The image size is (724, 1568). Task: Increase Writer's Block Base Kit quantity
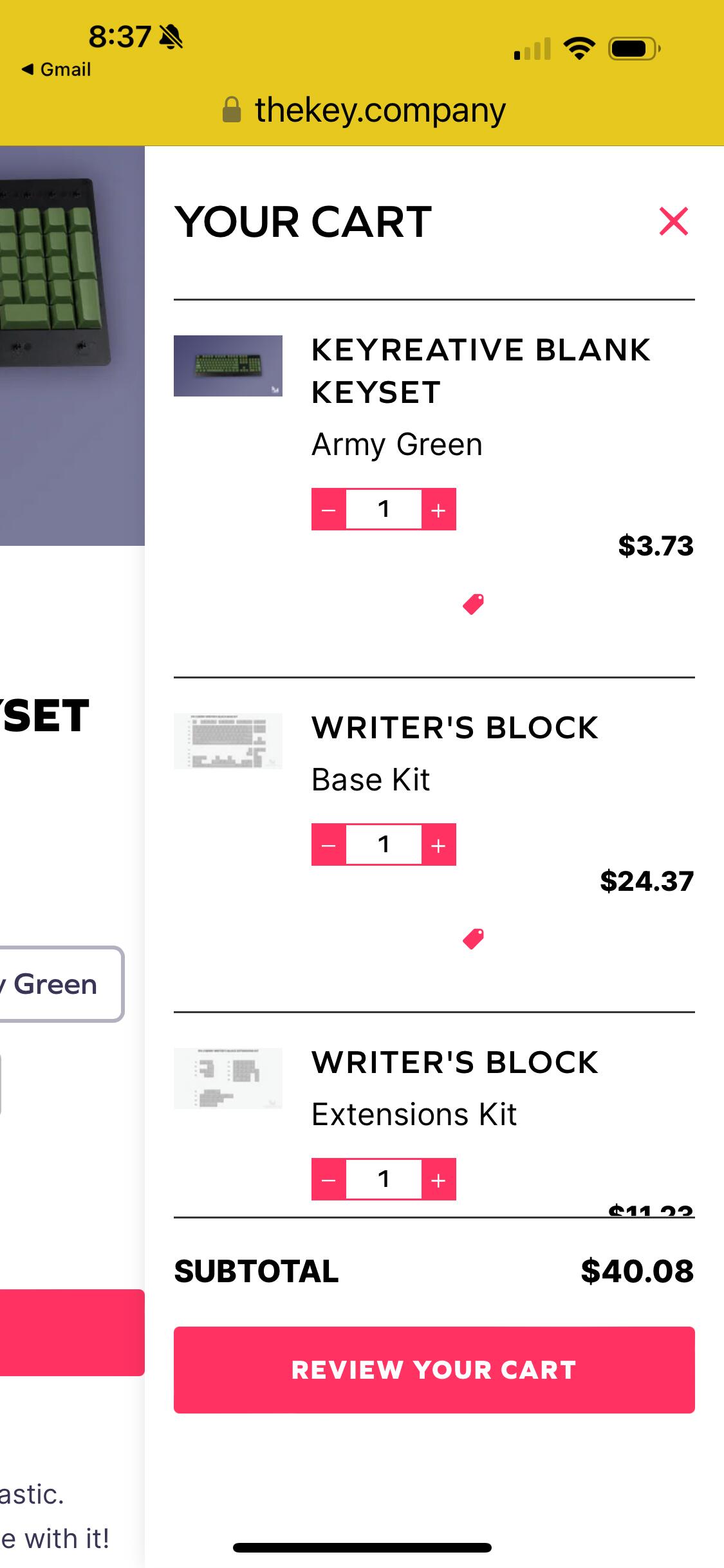point(438,845)
